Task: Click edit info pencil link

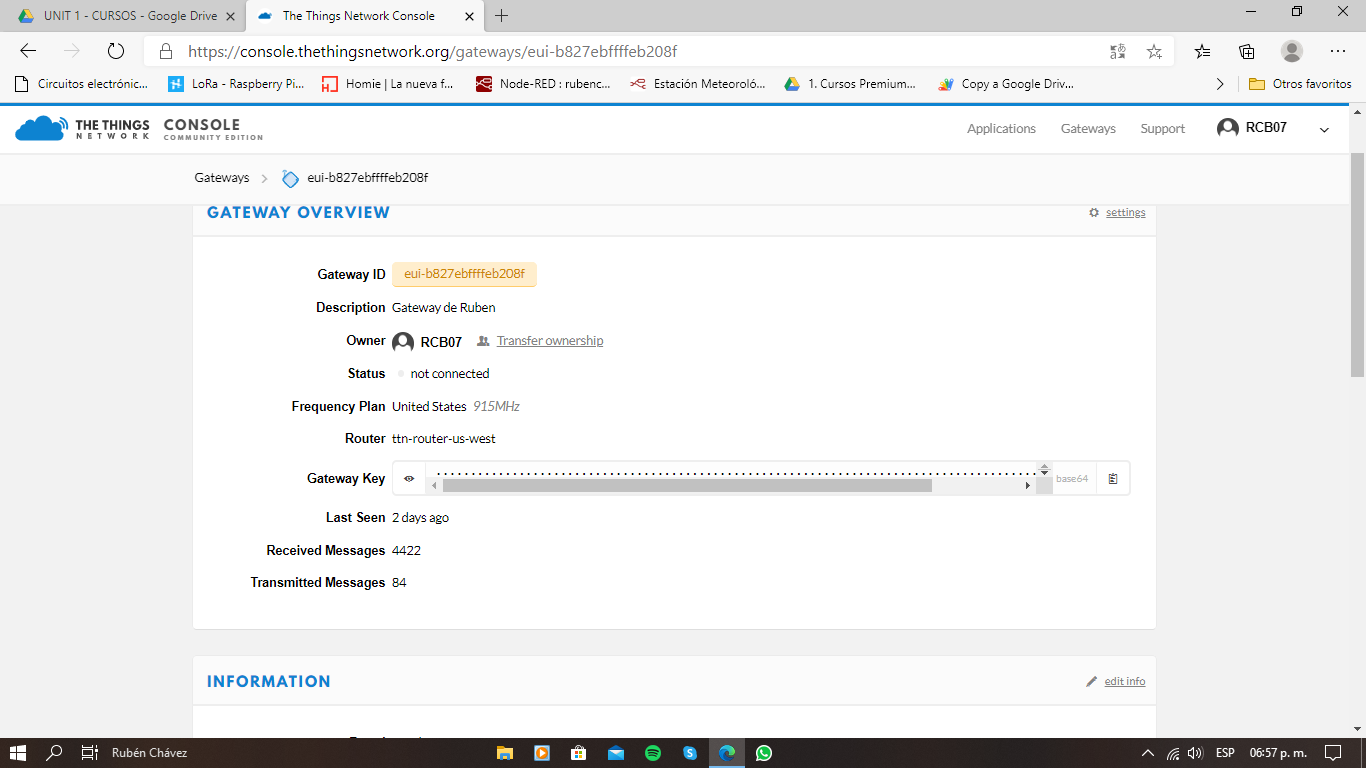Action: coord(1116,681)
